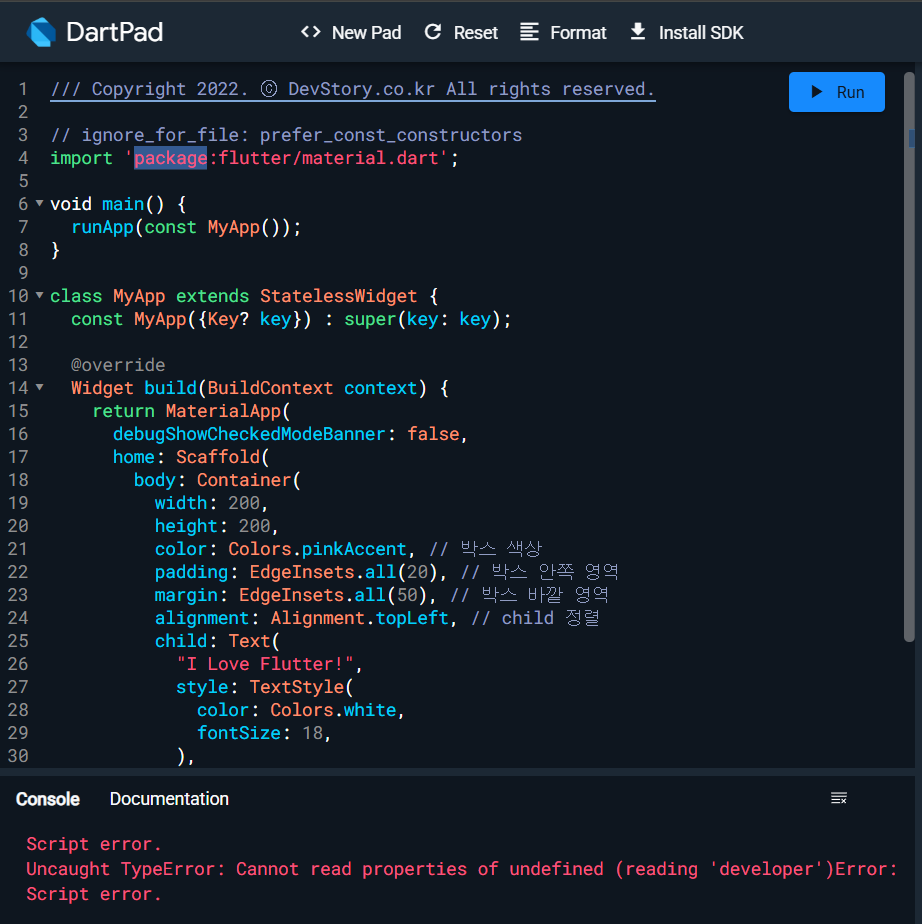
Task: Place cursor on the Copyright comment line
Action: click(352, 90)
